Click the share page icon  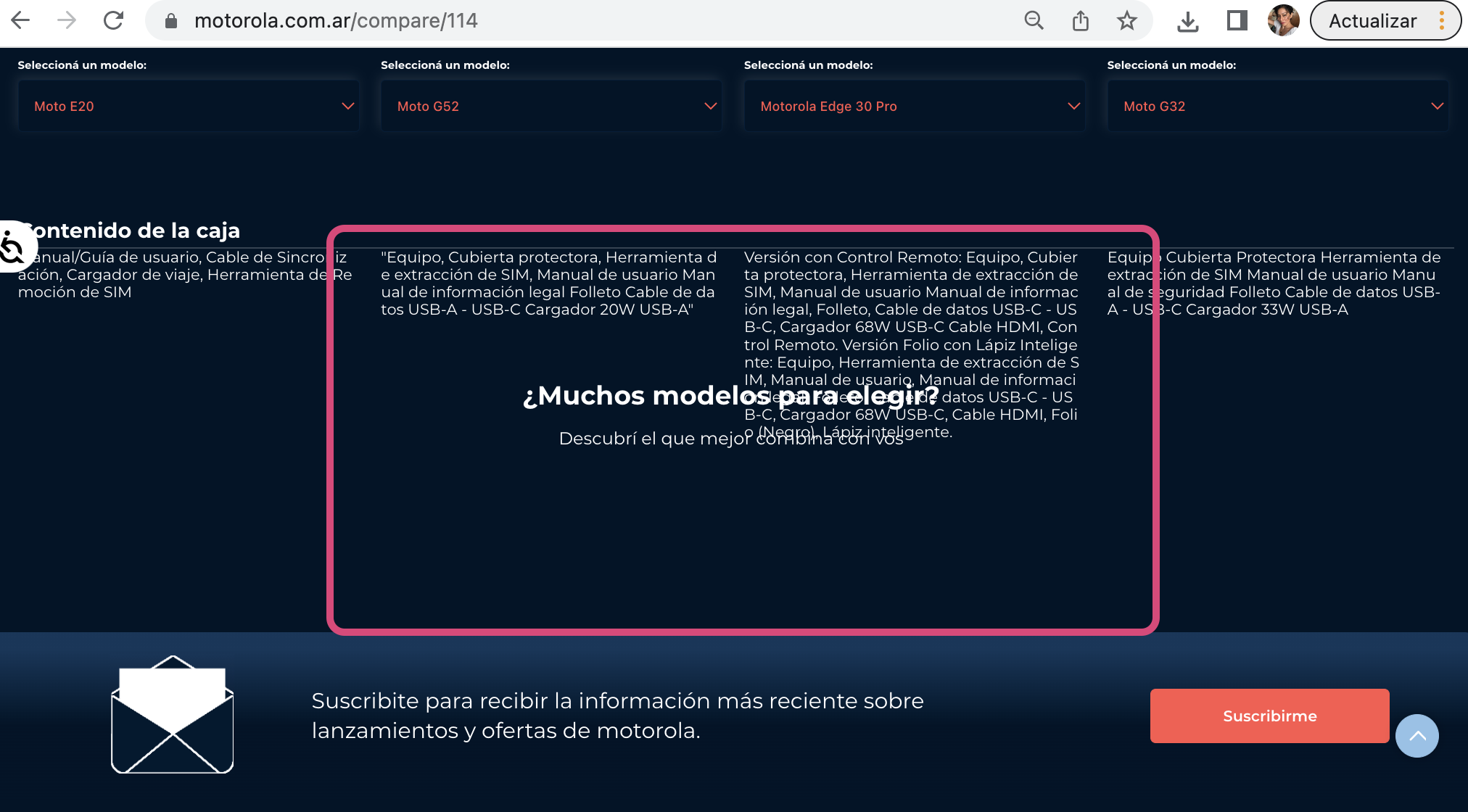pos(1081,20)
